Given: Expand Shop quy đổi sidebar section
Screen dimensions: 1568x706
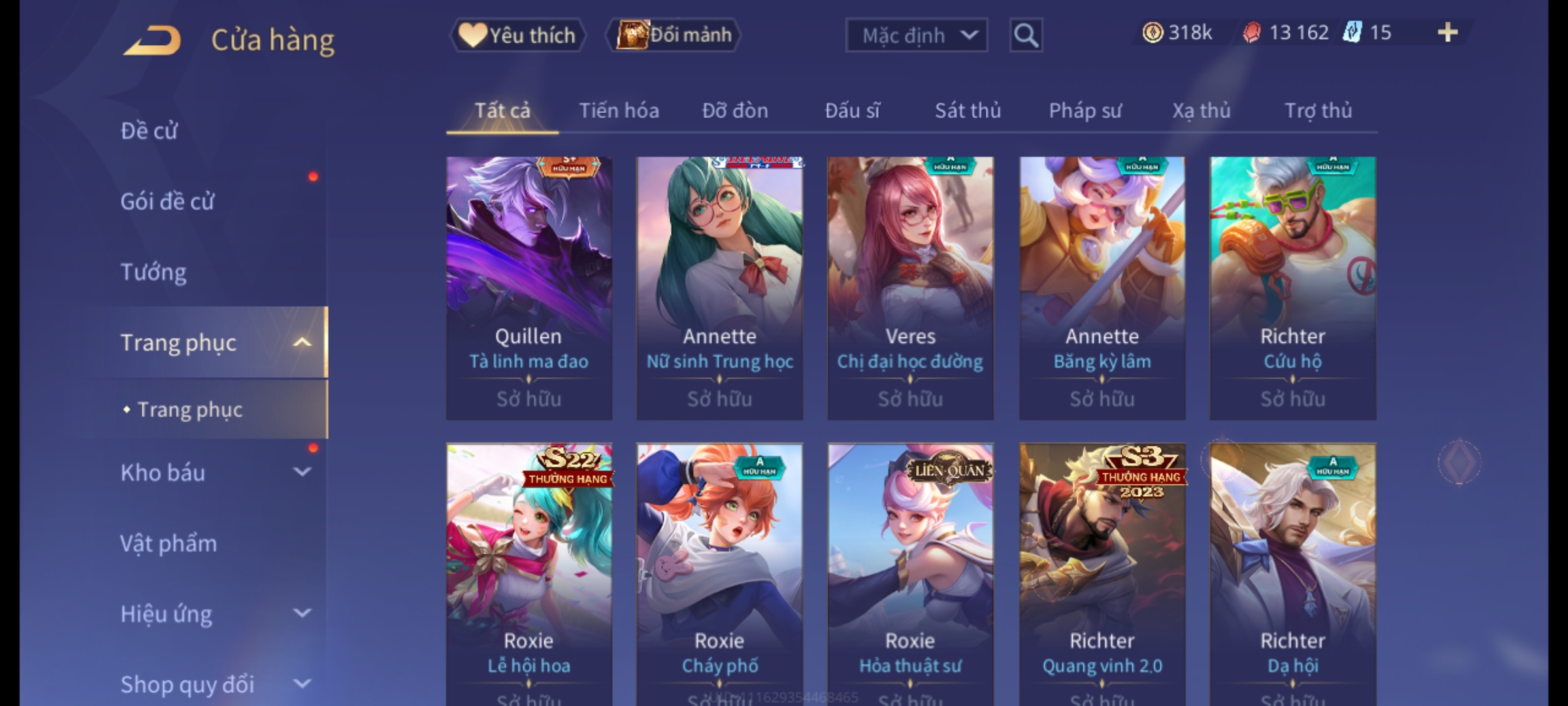Looking at the screenshot, I should 301,684.
